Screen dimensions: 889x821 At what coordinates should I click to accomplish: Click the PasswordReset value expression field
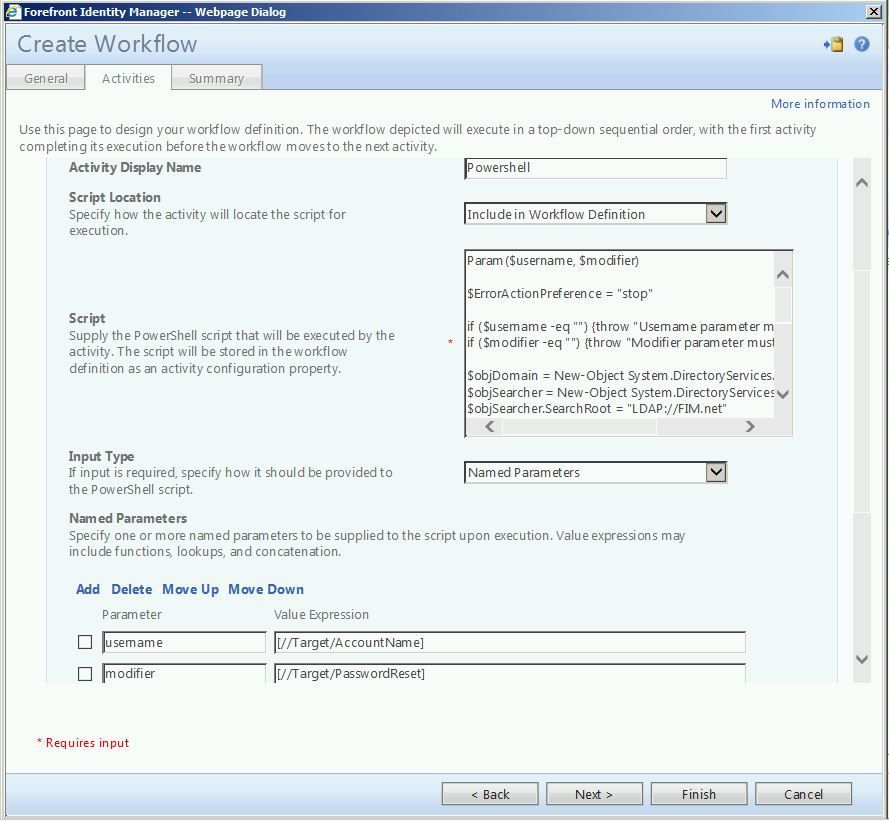[510, 674]
